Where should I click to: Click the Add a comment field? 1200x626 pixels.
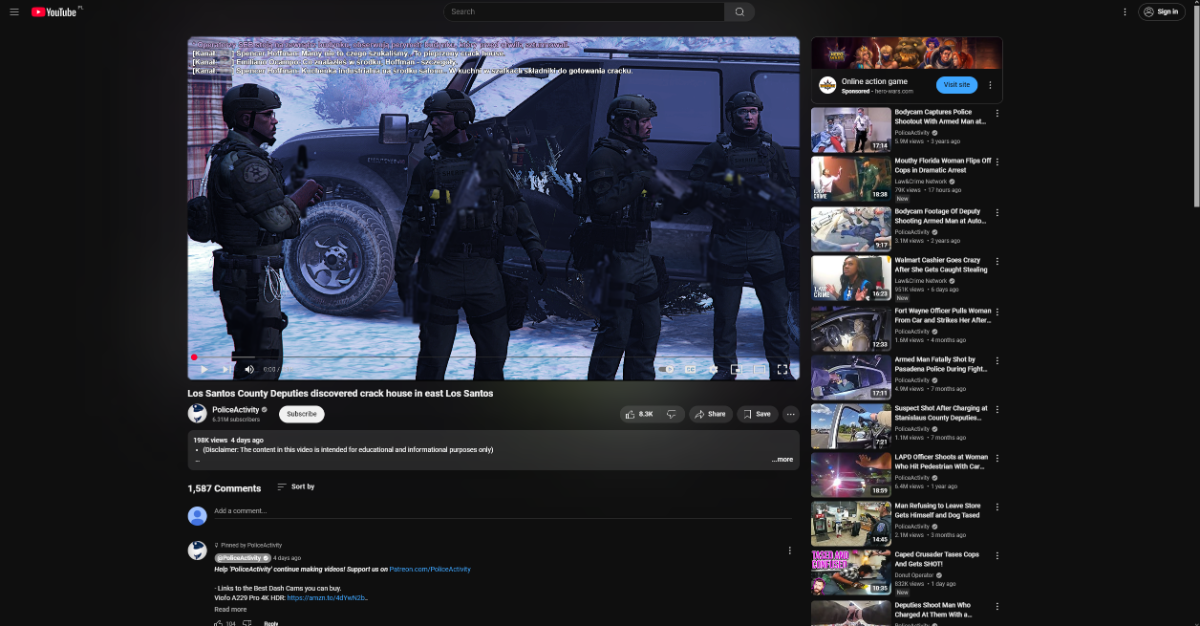(503, 511)
